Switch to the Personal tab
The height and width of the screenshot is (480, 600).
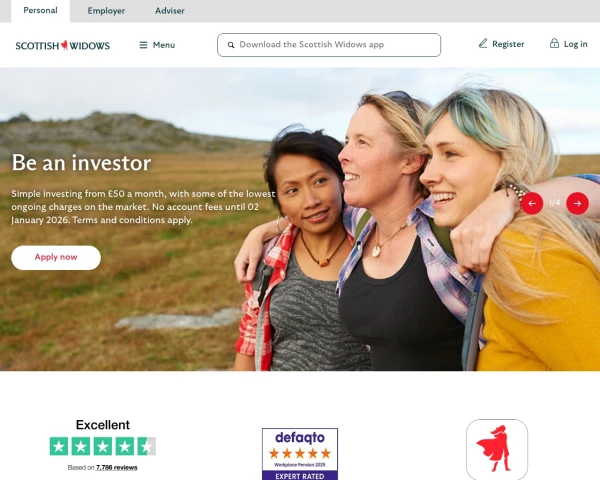(x=41, y=10)
